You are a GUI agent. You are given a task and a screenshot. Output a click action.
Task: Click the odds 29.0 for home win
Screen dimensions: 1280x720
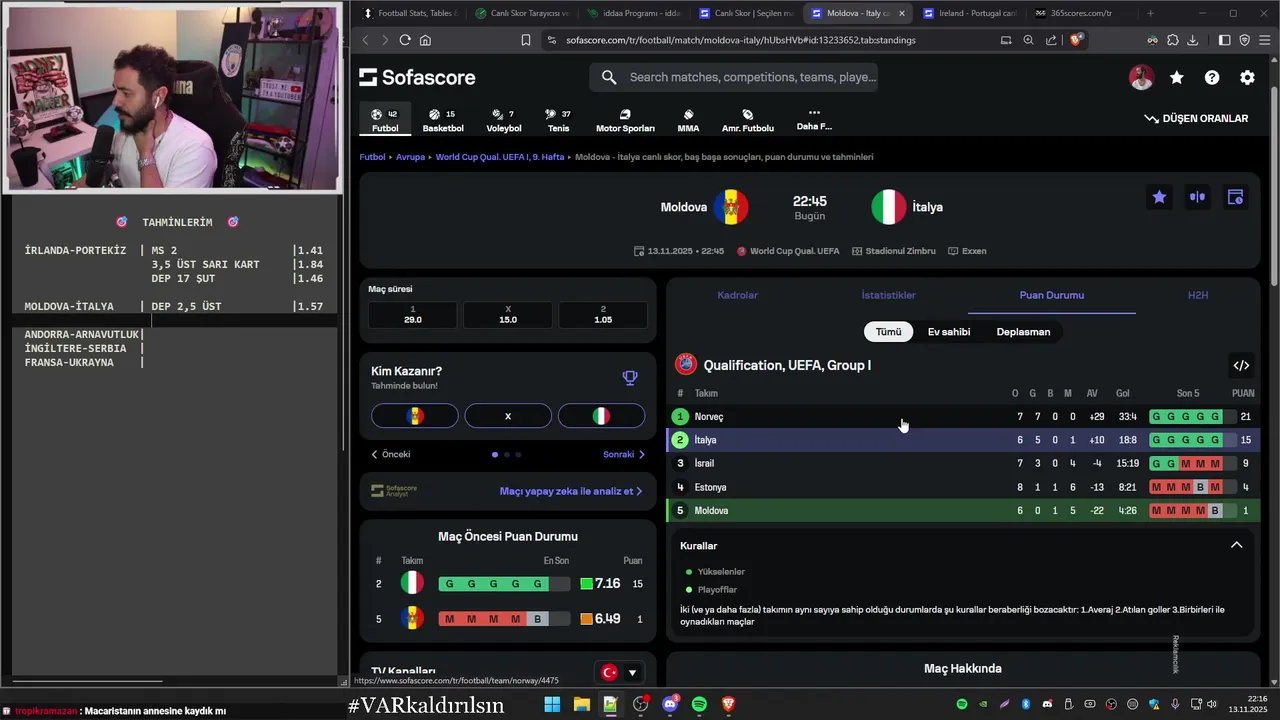413,315
